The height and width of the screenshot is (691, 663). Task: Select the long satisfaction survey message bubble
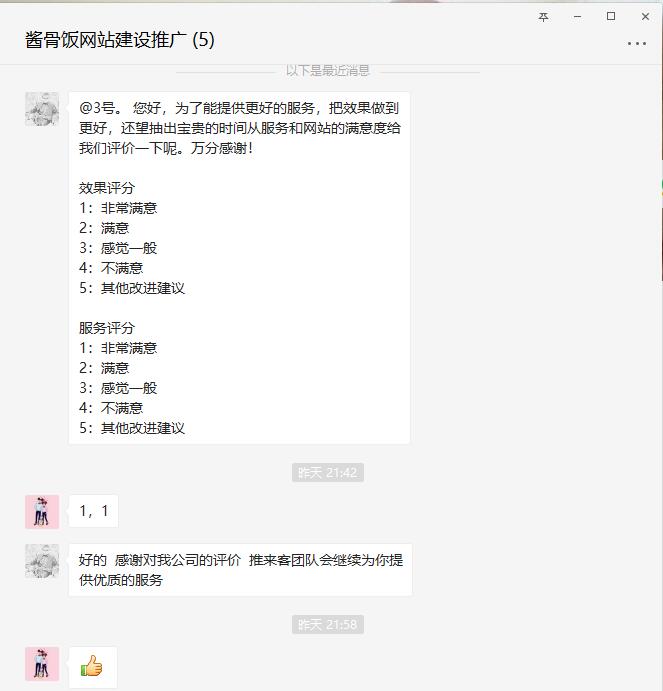click(239, 268)
